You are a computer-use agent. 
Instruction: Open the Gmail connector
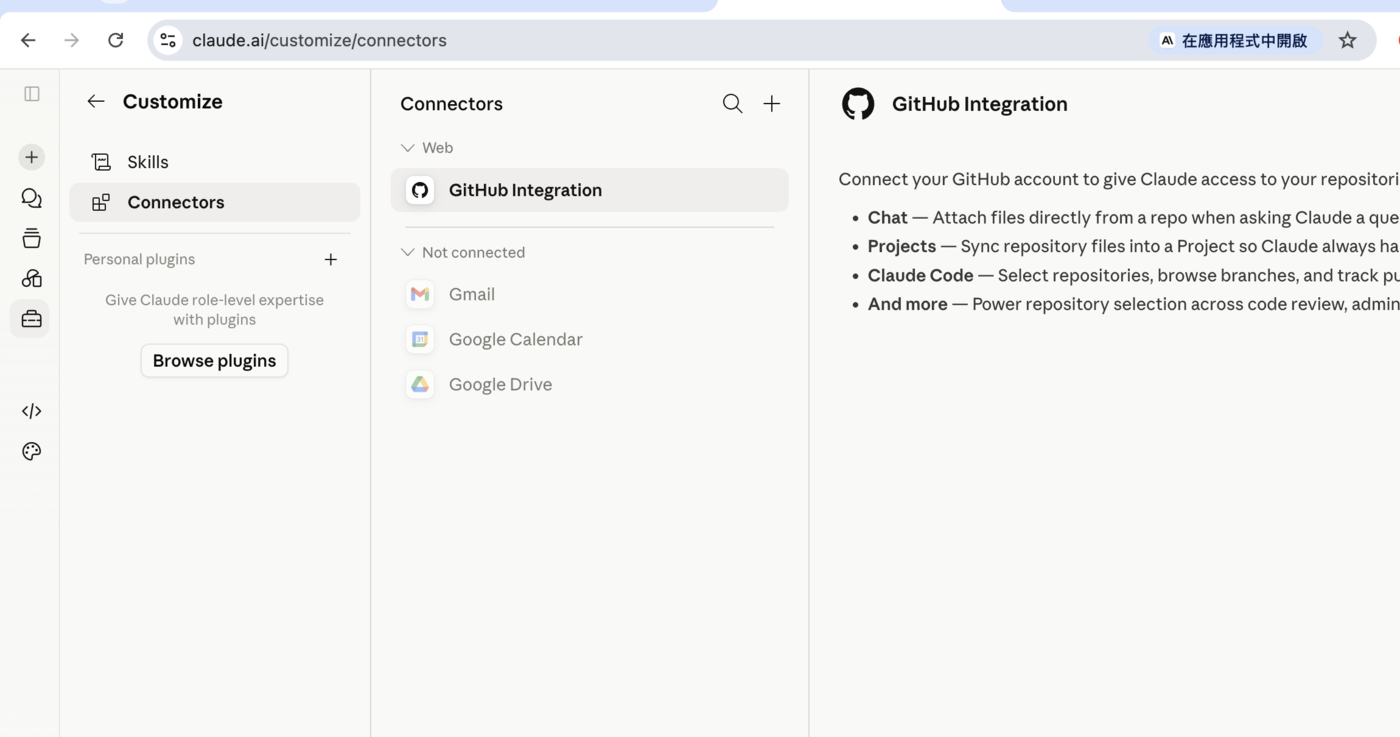point(590,294)
